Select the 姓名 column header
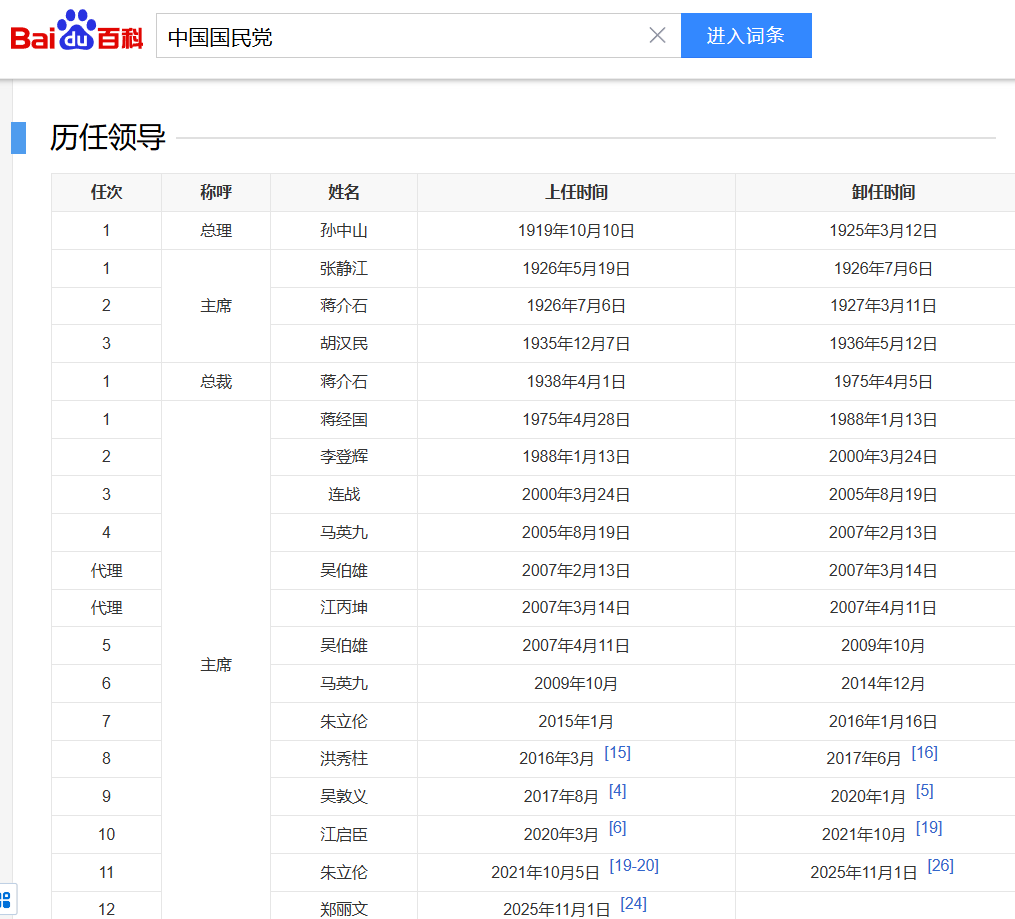This screenshot has width=1015, height=919. coord(343,192)
